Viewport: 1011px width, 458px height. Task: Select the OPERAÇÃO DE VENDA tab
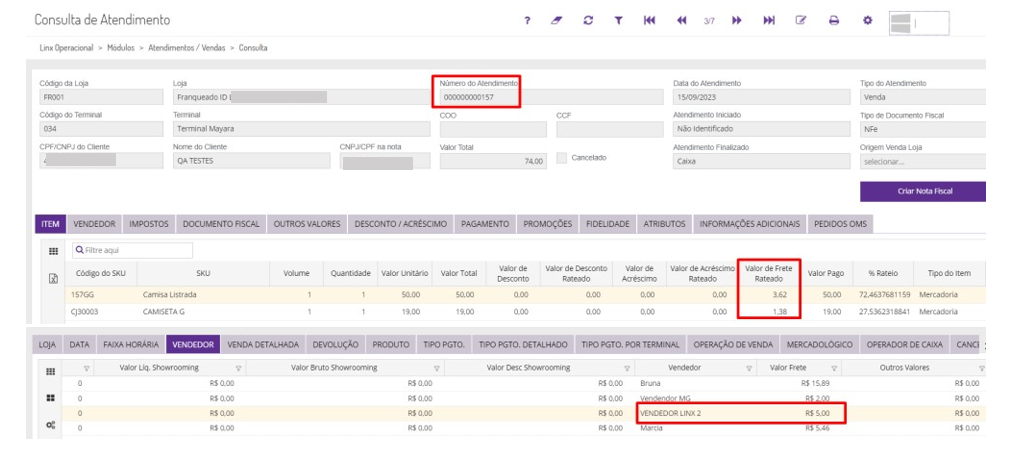pos(733,344)
